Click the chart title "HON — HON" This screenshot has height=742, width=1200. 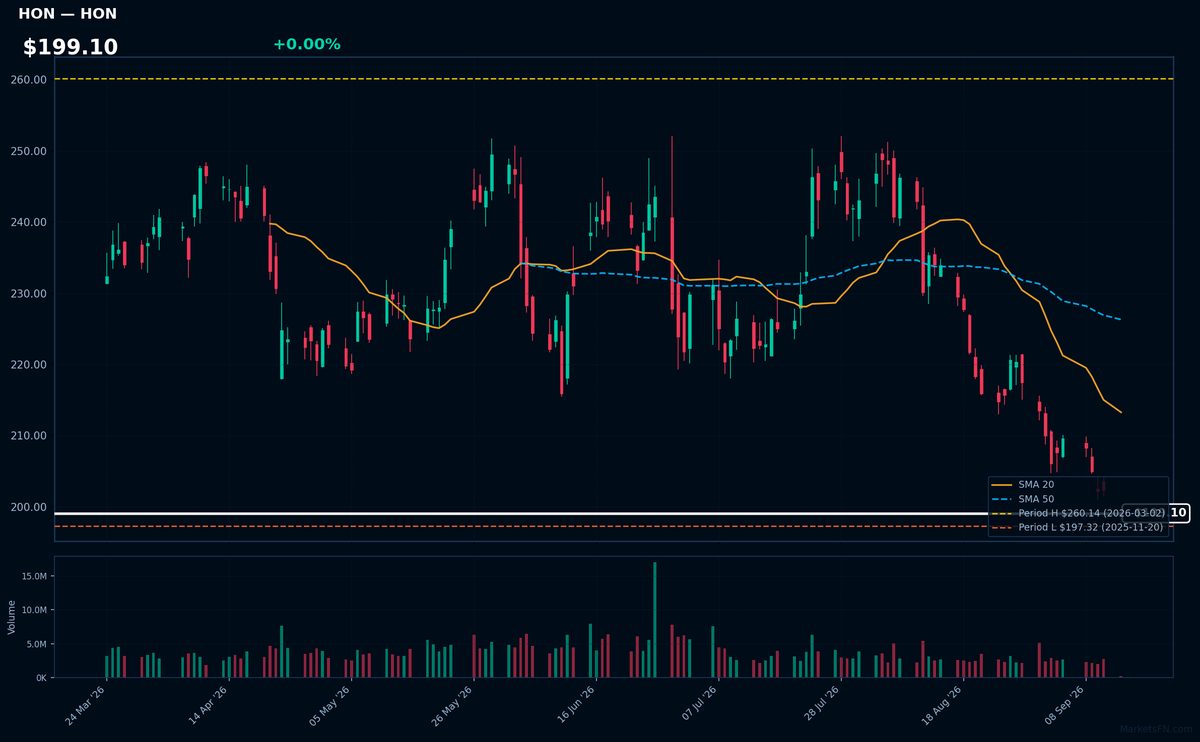(67, 14)
